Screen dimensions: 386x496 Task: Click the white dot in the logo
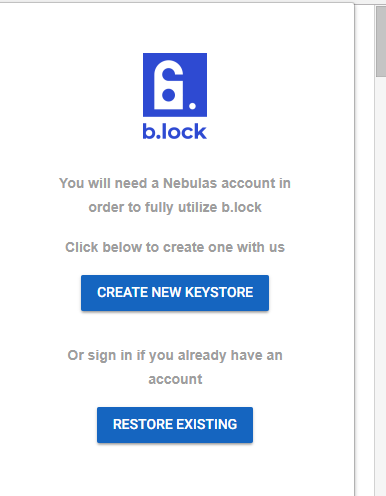[192, 106]
